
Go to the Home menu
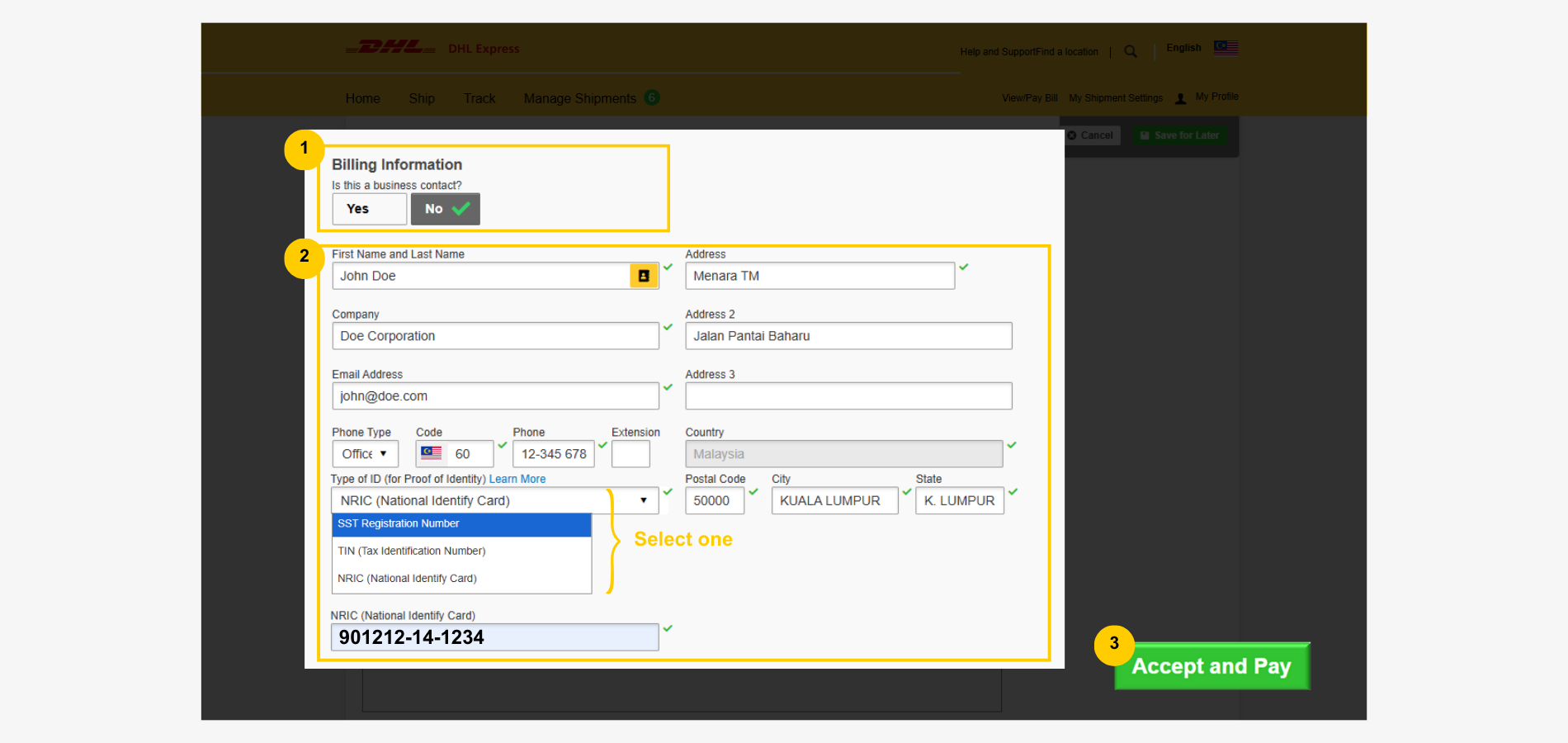coord(362,98)
